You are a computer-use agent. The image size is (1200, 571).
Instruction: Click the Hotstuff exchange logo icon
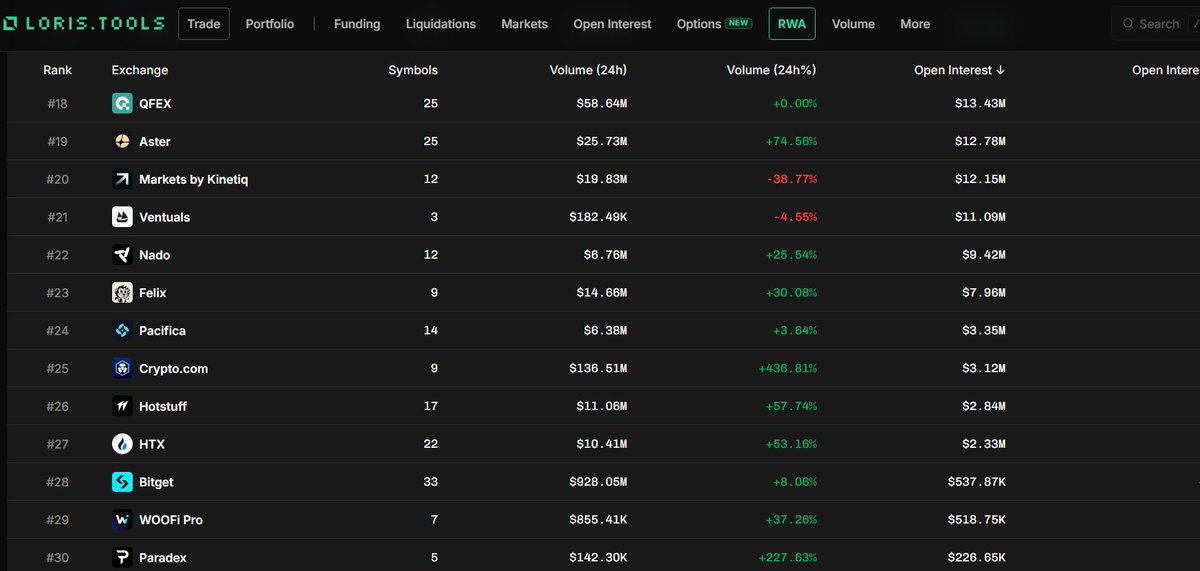(x=122, y=406)
